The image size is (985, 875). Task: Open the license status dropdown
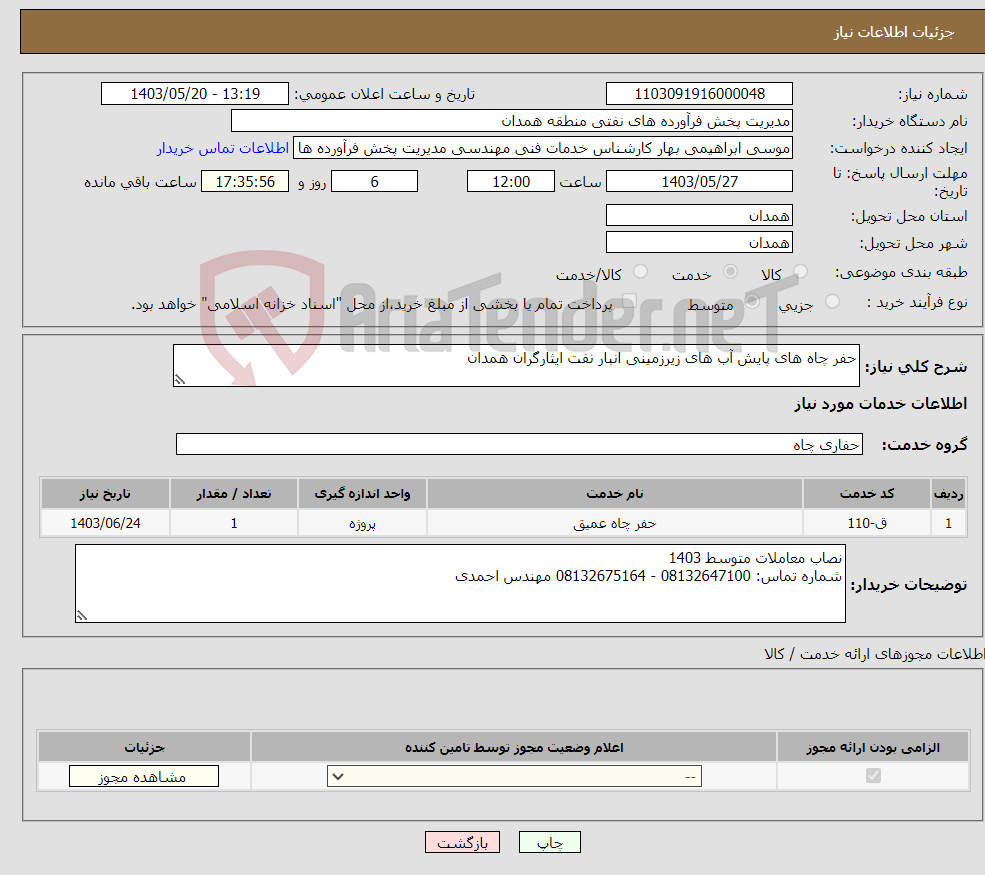tap(514, 776)
